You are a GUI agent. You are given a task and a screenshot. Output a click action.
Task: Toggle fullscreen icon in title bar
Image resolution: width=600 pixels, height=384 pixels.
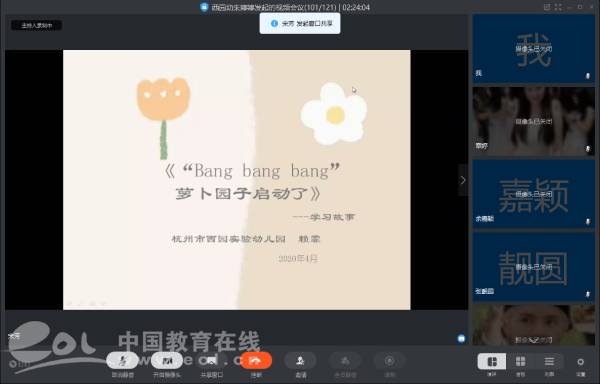tap(558, 7)
